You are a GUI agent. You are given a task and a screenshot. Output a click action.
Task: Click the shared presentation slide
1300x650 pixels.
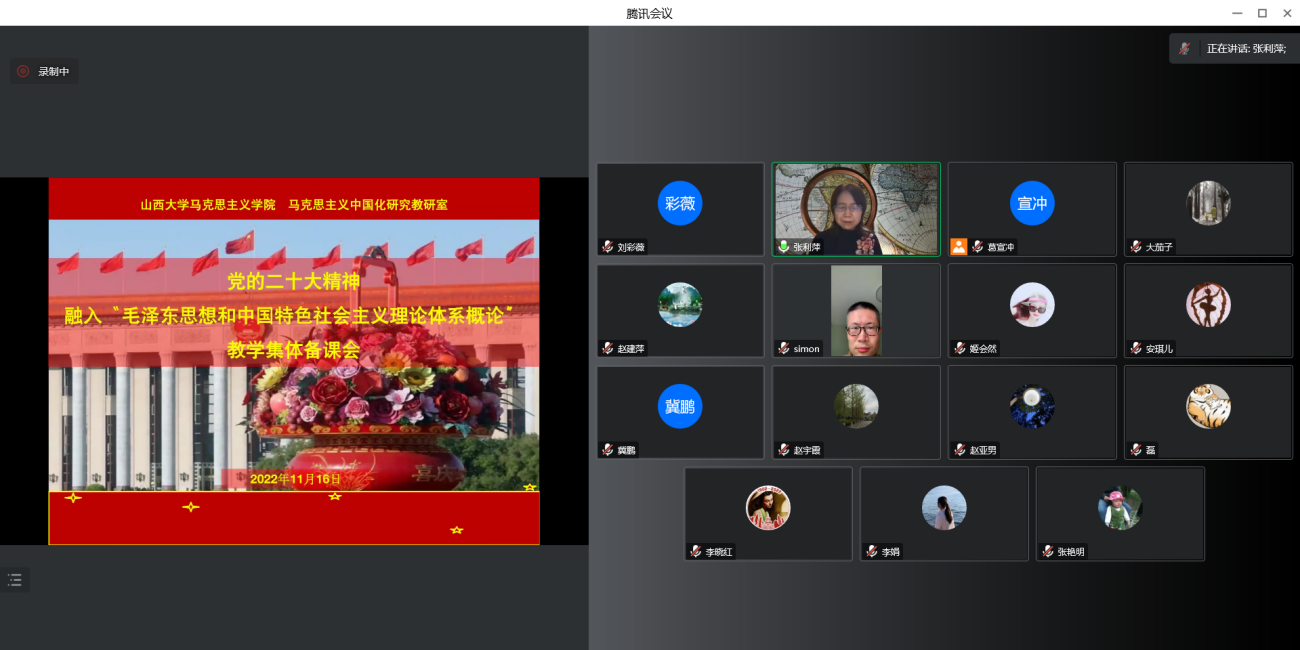294,360
